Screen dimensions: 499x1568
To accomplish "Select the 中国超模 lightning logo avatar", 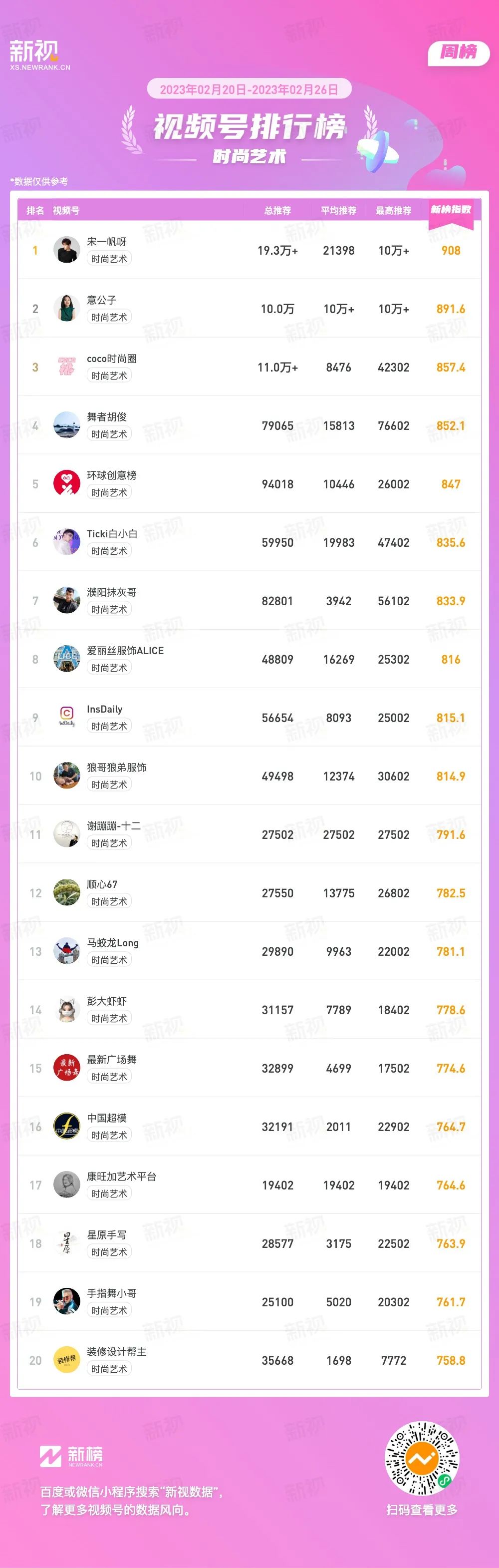I will click(67, 1126).
